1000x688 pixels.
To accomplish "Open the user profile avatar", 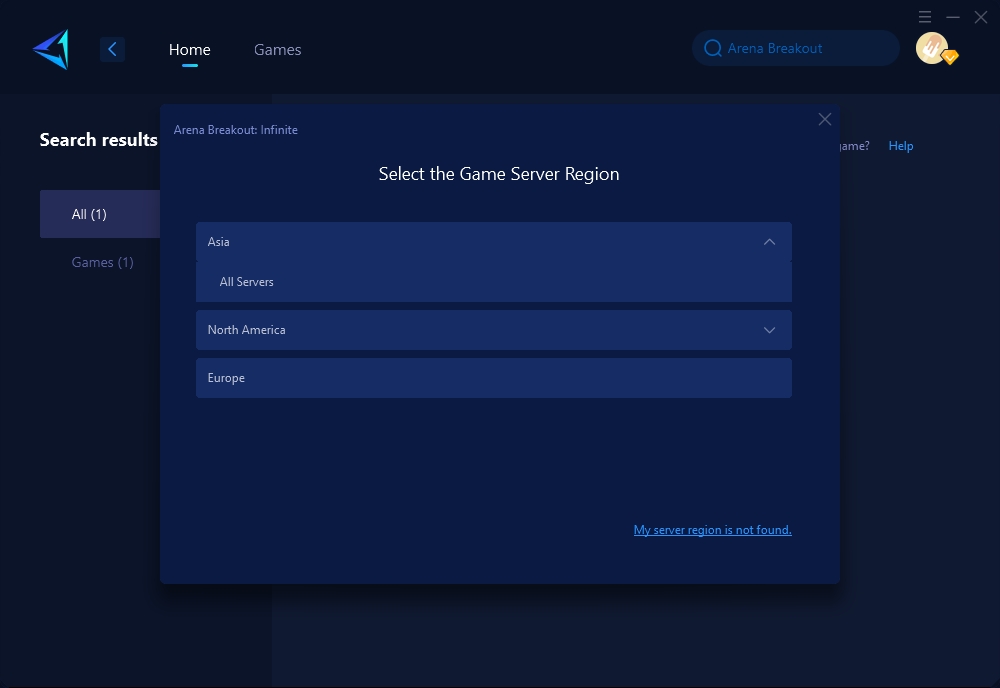I will point(932,48).
